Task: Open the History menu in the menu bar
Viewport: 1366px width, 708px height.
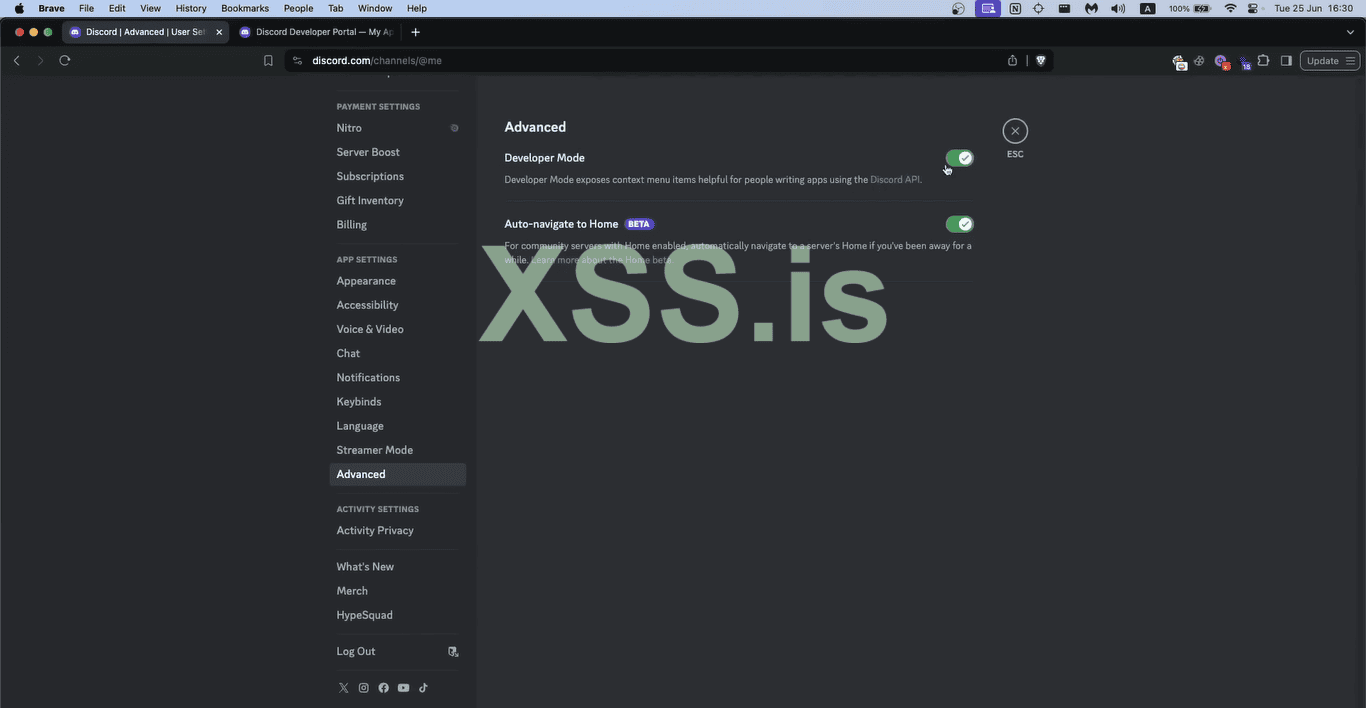Action: click(190, 8)
